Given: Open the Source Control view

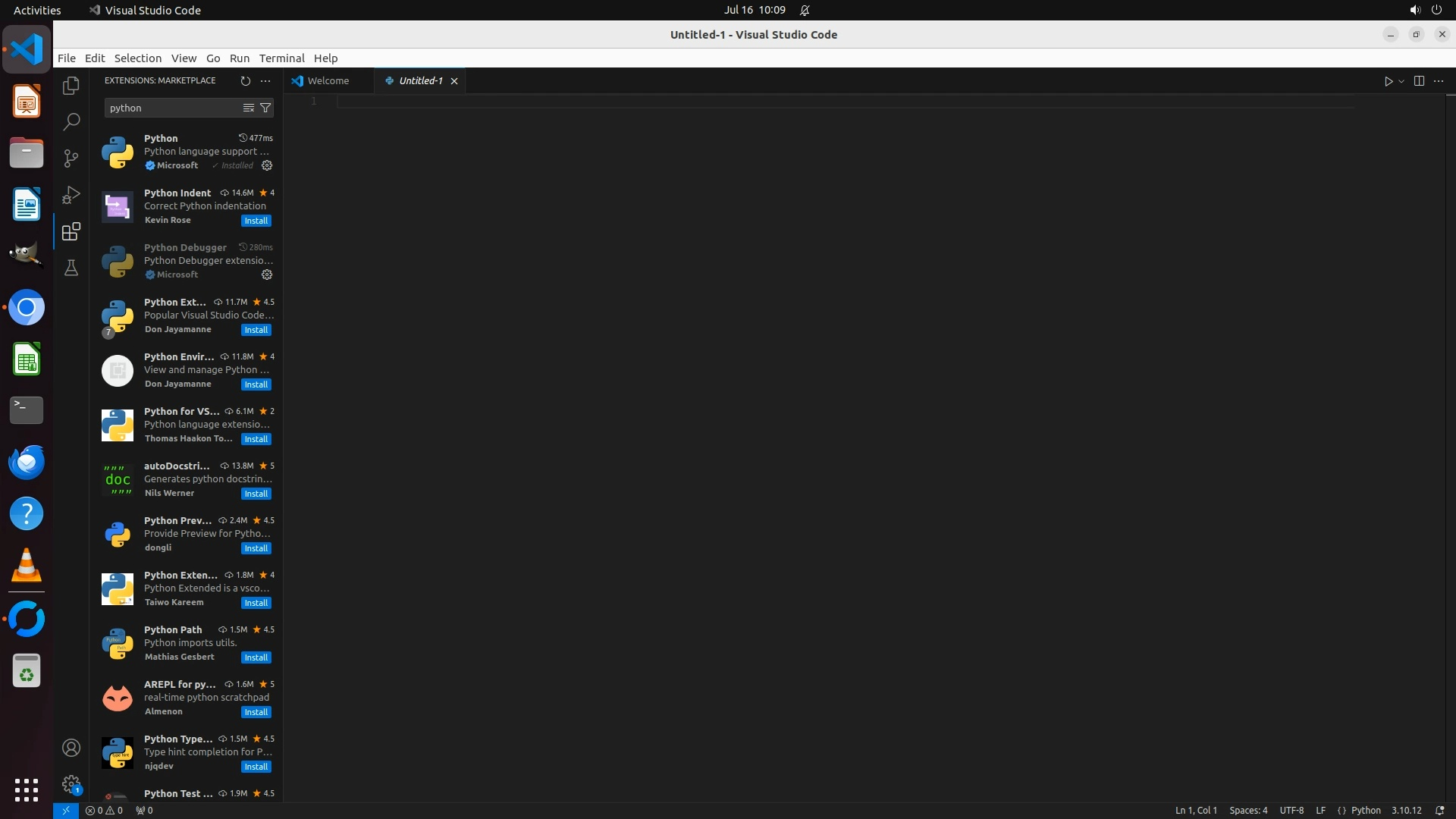Looking at the screenshot, I should click(71, 158).
